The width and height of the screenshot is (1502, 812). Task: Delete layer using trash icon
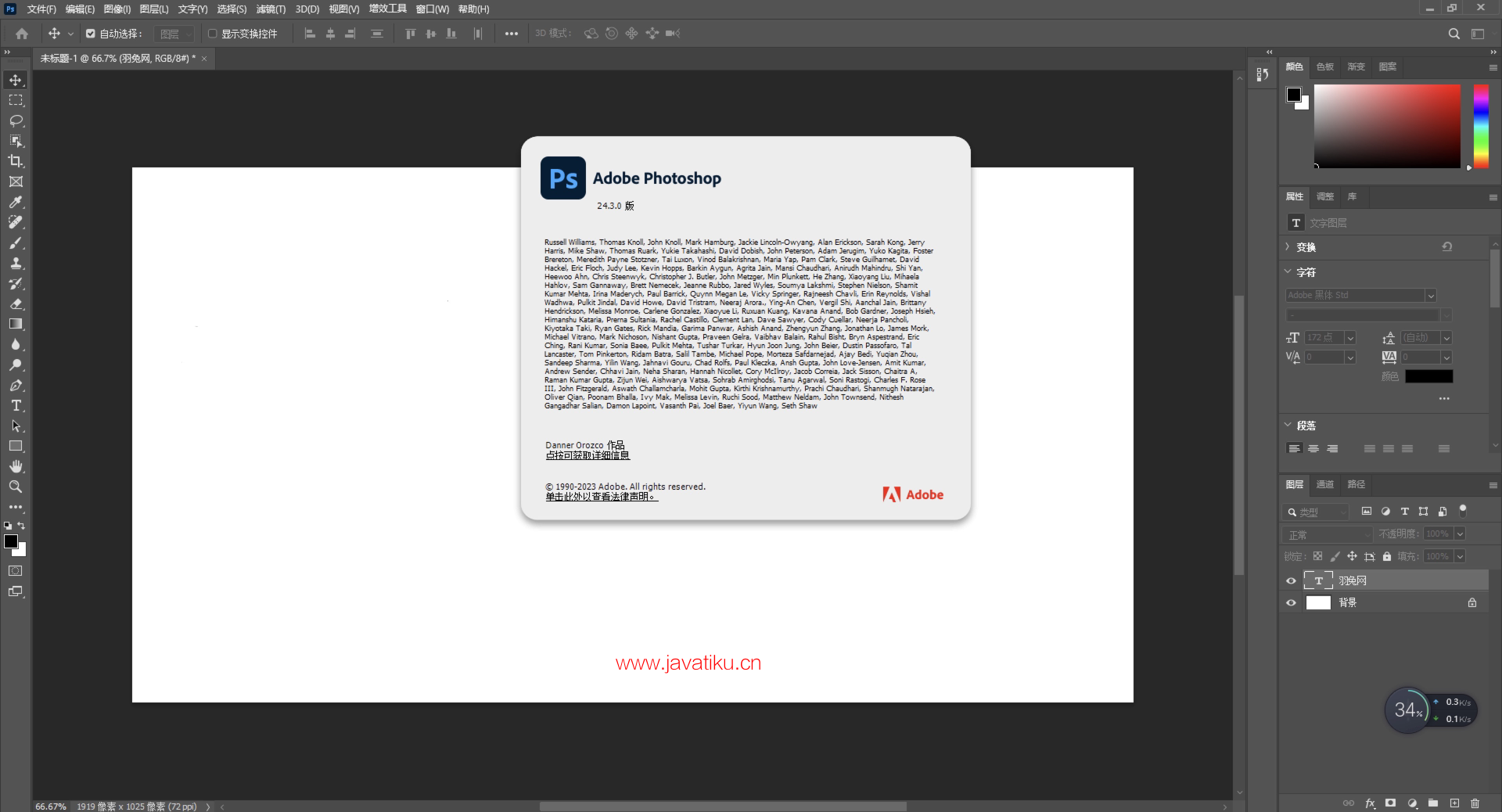tap(1475, 803)
